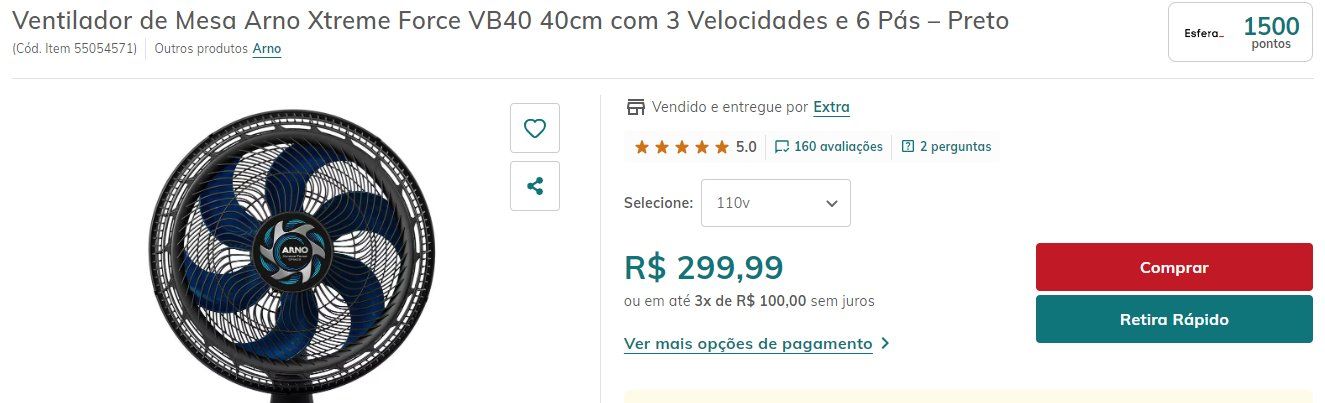This screenshot has height=403, width=1325.
Task: Open the 2 perguntas link
Action: tap(955, 147)
